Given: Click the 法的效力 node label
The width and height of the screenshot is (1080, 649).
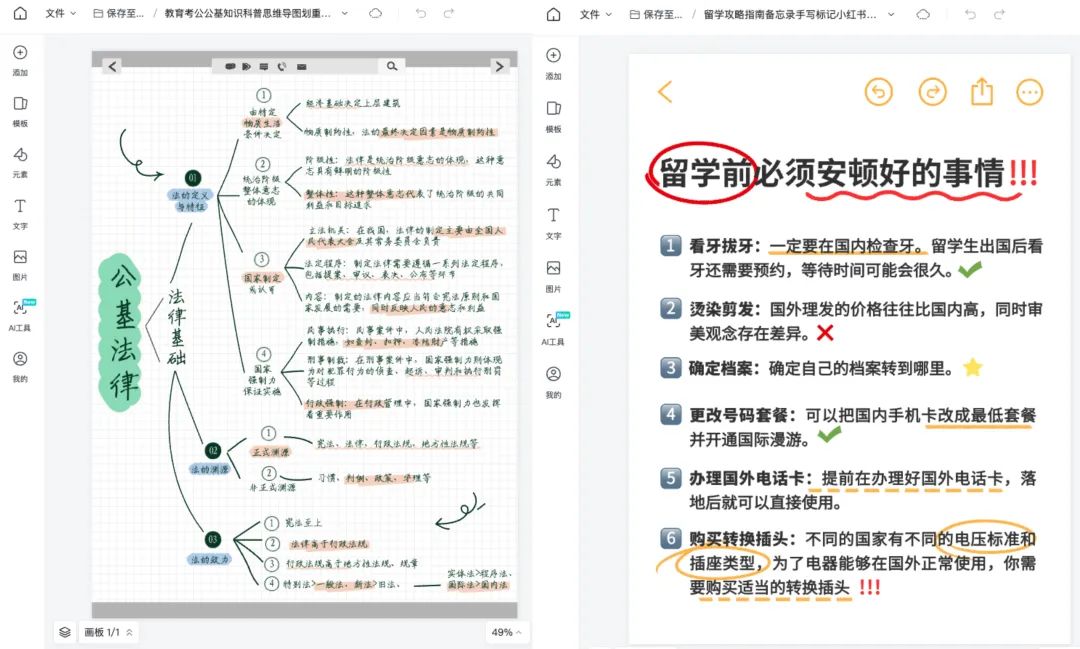Looking at the screenshot, I should [209, 559].
